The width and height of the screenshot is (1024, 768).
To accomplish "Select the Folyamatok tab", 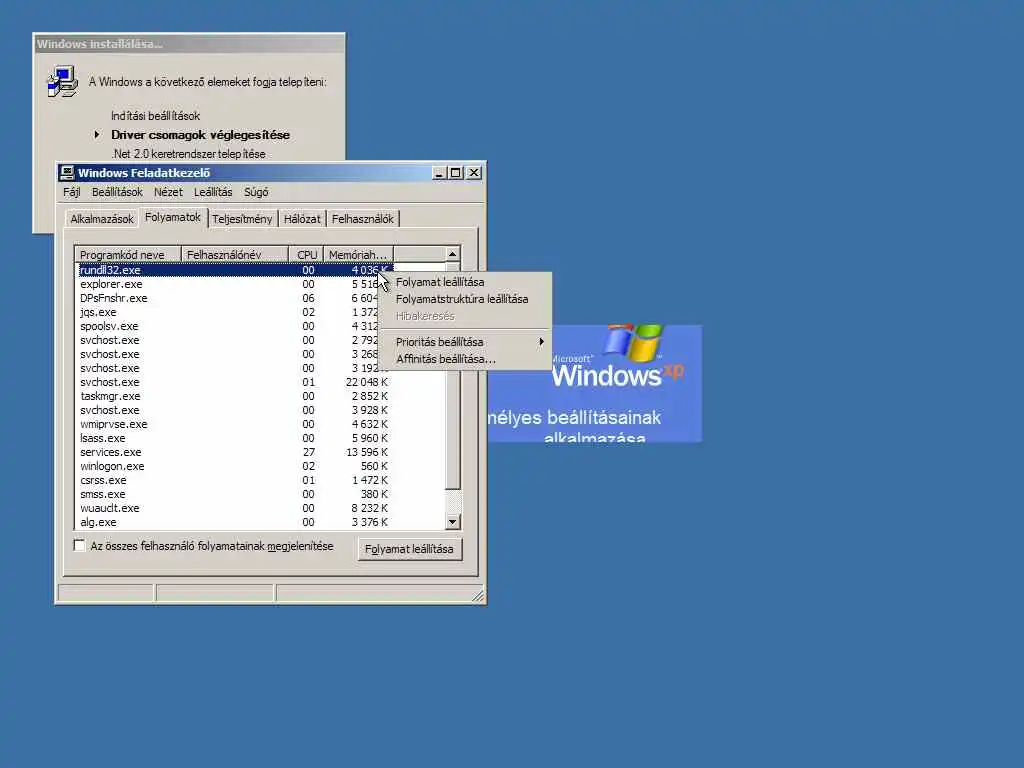I will tap(173, 217).
